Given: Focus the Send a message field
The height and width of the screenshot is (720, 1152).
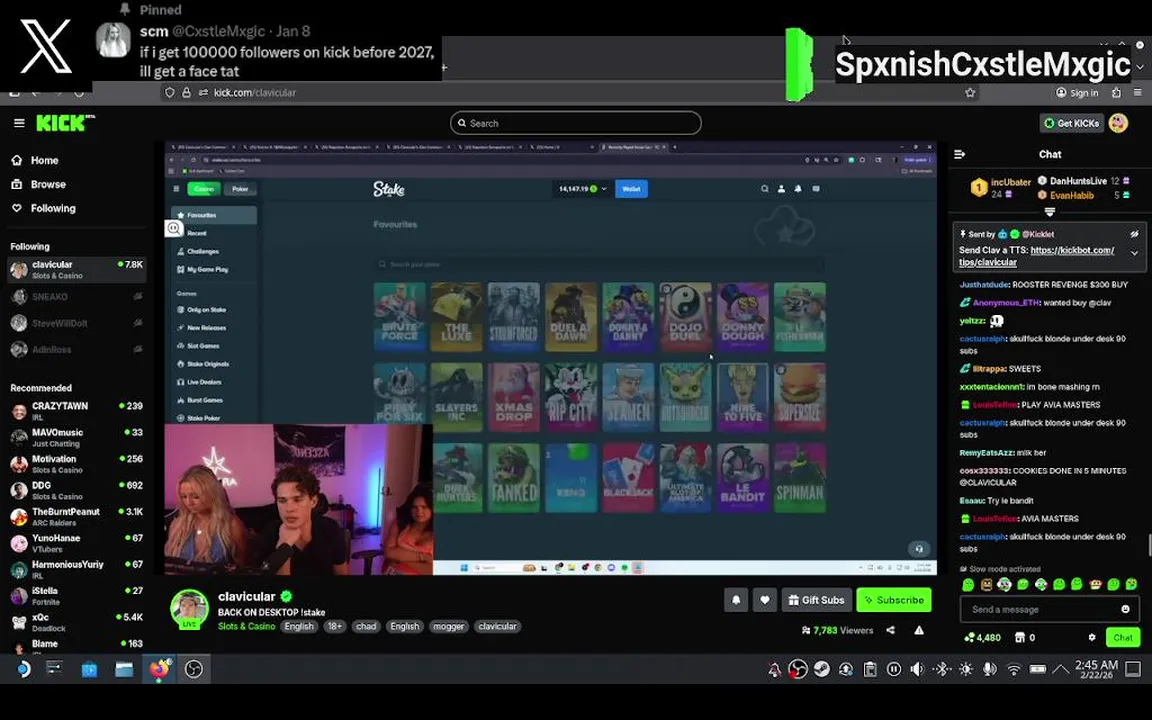Looking at the screenshot, I should pyautogui.click(x=1049, y=609).
